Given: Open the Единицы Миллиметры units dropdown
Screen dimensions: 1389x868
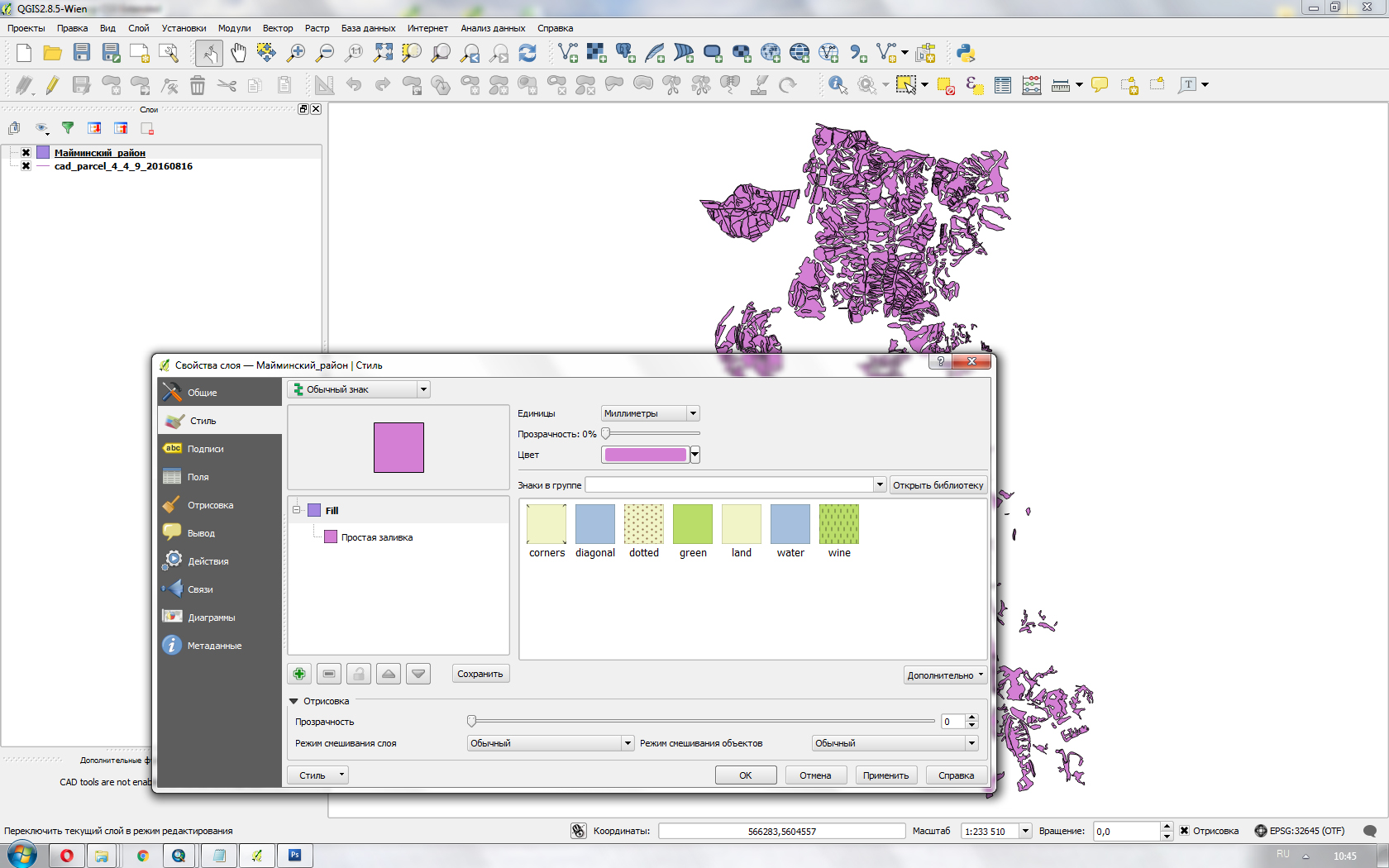Looking at the screenshot, I should (651, 413).
